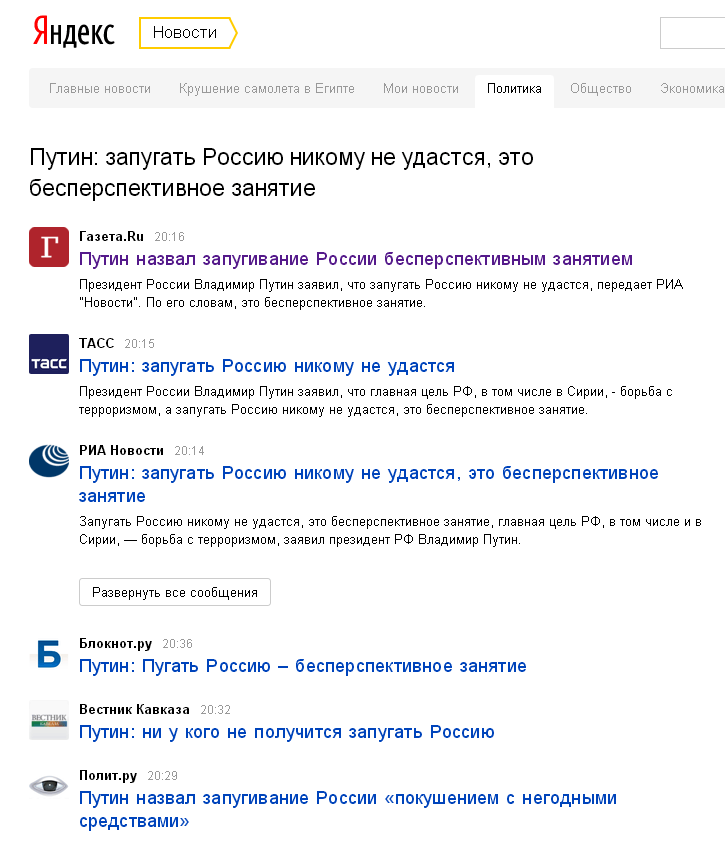Switch to Общество tab
The image size is (725, 848).
pos(601,89)
